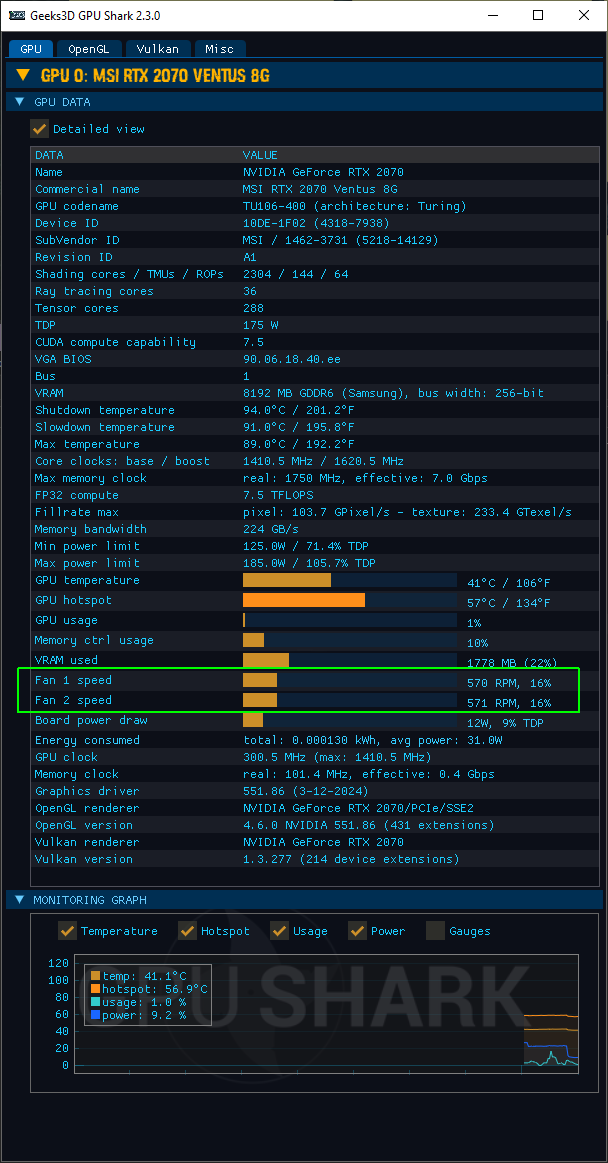Image resolution: width=608 pixels, height=1163 pixels.
Task: Click the Fan 1 speed bar
Action: pos(350,680)
